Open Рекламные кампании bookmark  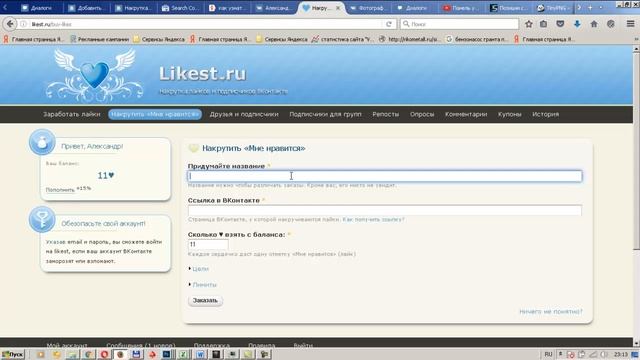[100, 39]
